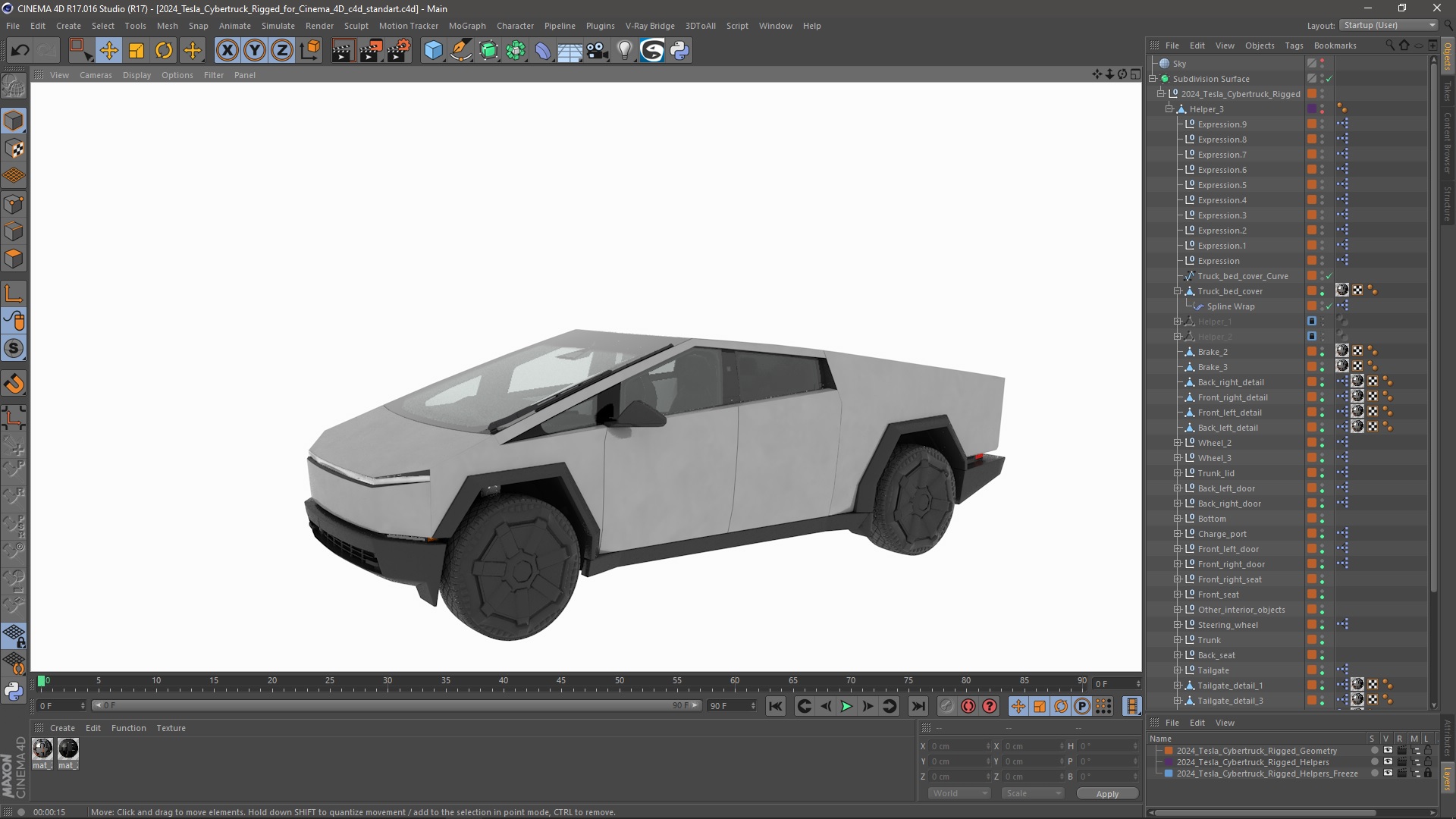Click Render View clapperboard icon

(x=343, y=51)
